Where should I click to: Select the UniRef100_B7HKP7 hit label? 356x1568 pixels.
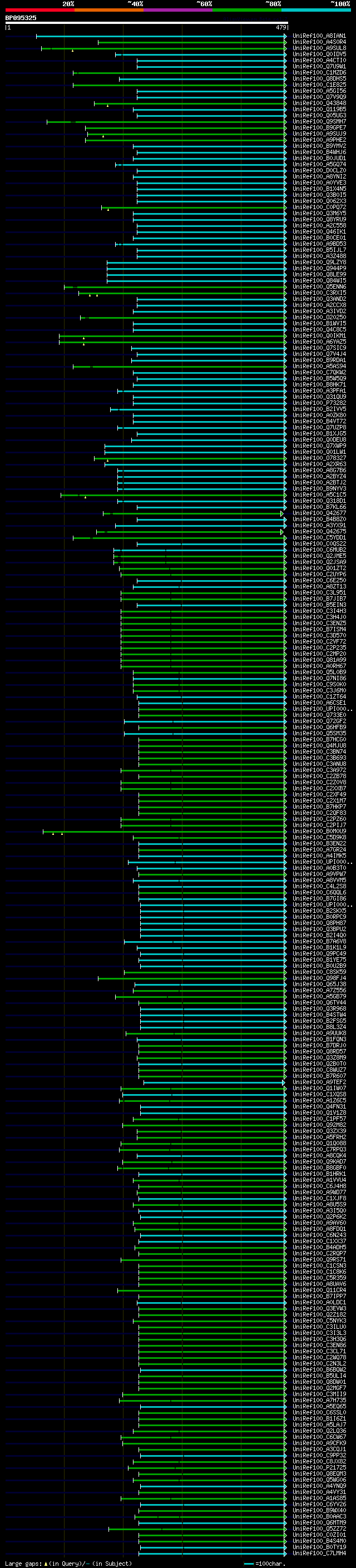(x=319, y=807)
